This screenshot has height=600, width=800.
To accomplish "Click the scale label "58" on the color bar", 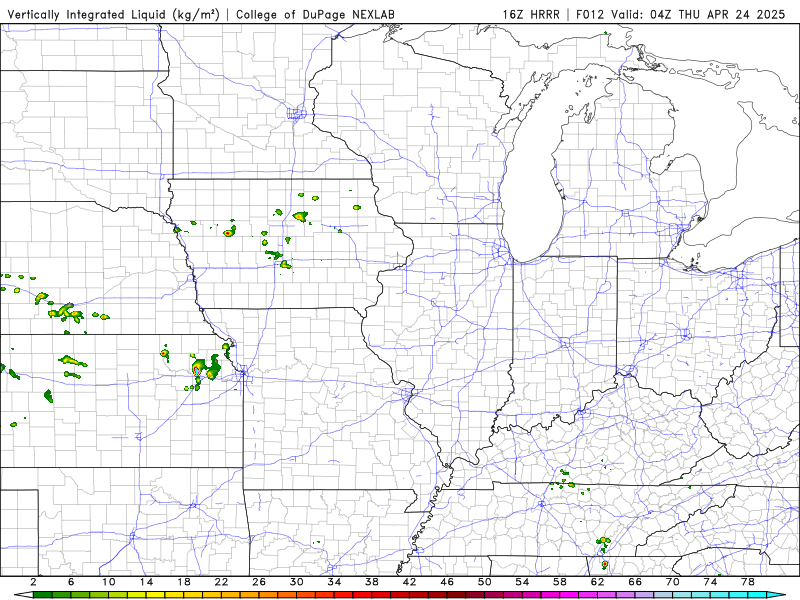I will [x=560, y=582].
